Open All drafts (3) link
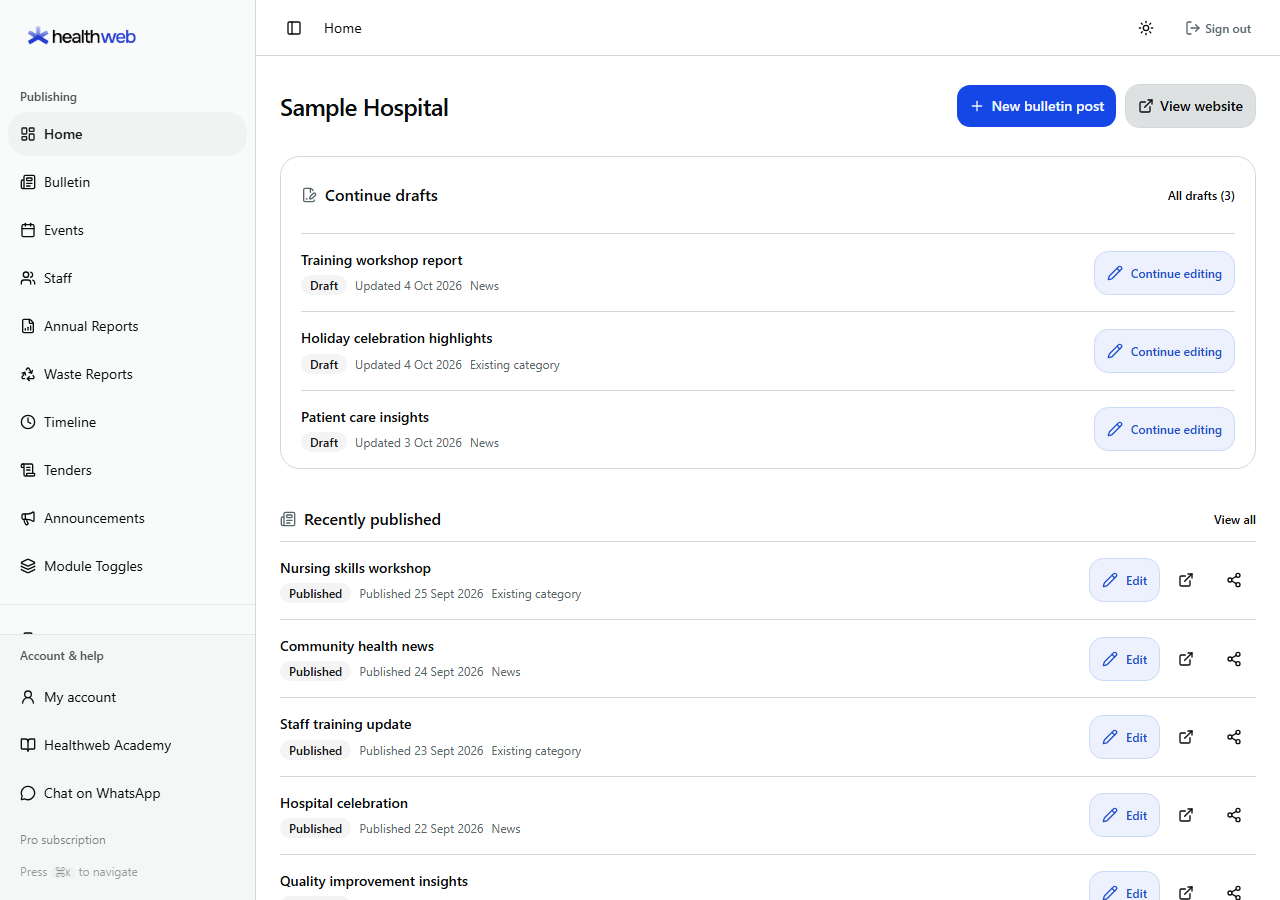Viewport: 1280px width, 900px height. (1201, 196)
